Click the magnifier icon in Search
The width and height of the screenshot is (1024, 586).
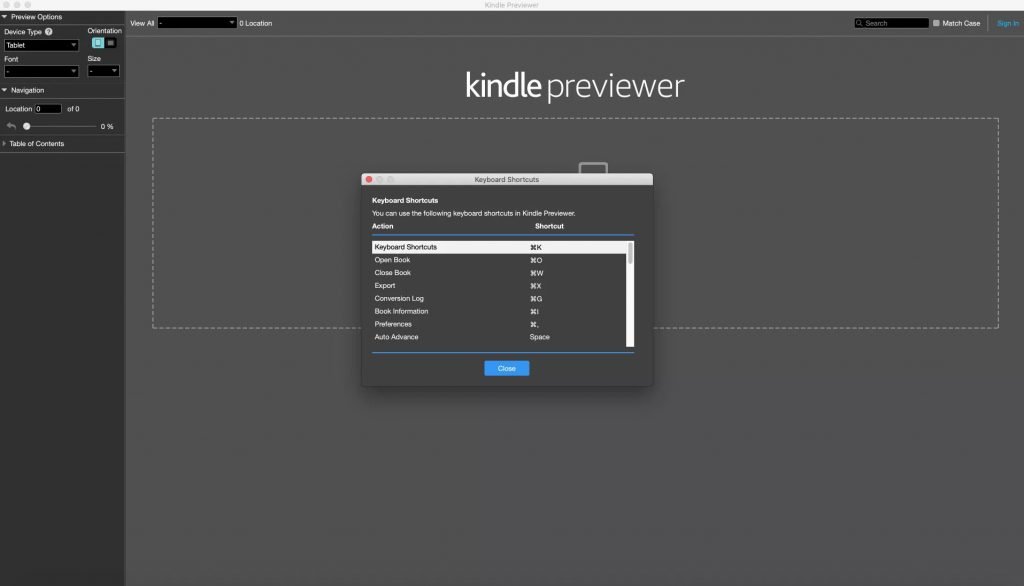tap(859, 23)
